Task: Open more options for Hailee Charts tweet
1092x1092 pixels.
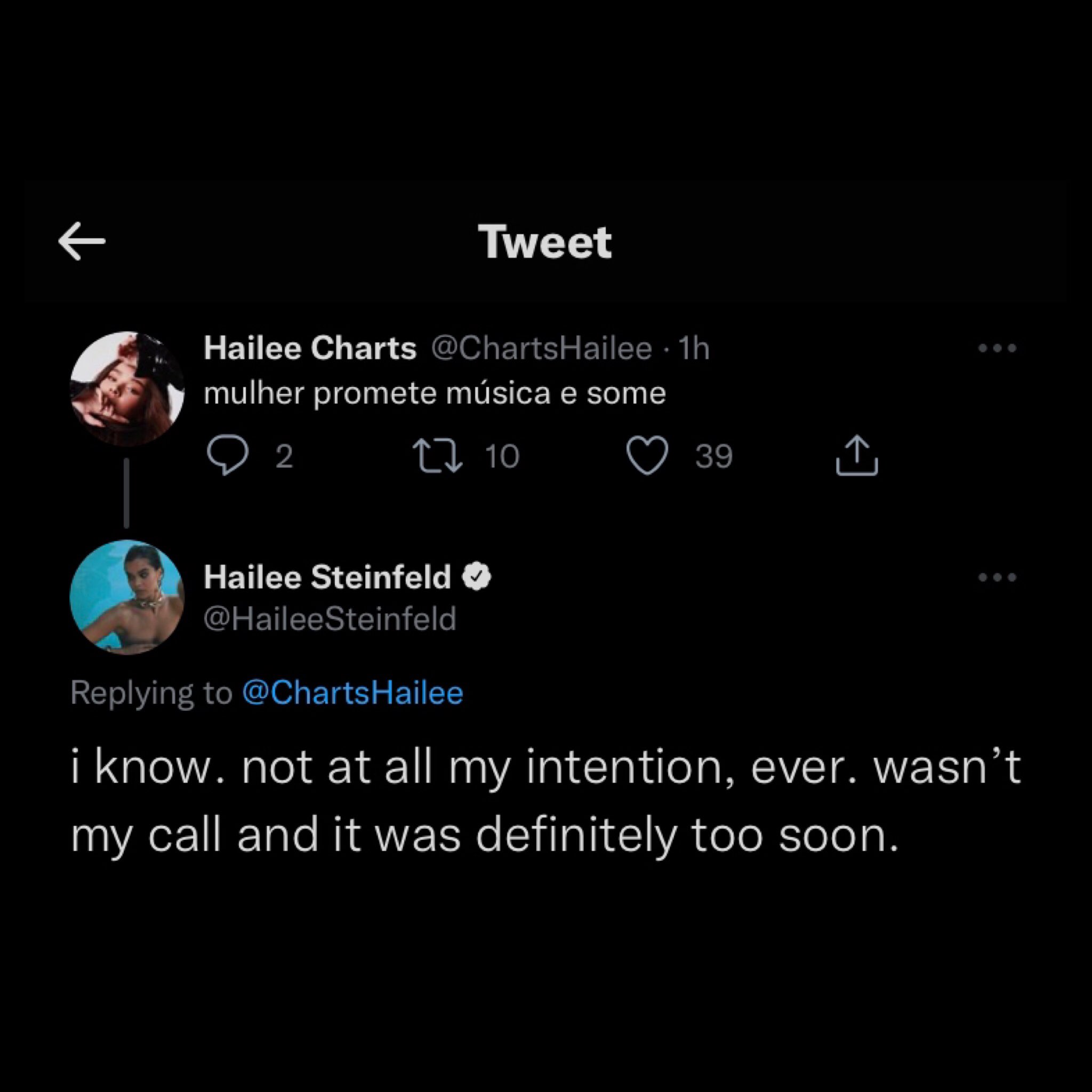Action: 997,348
